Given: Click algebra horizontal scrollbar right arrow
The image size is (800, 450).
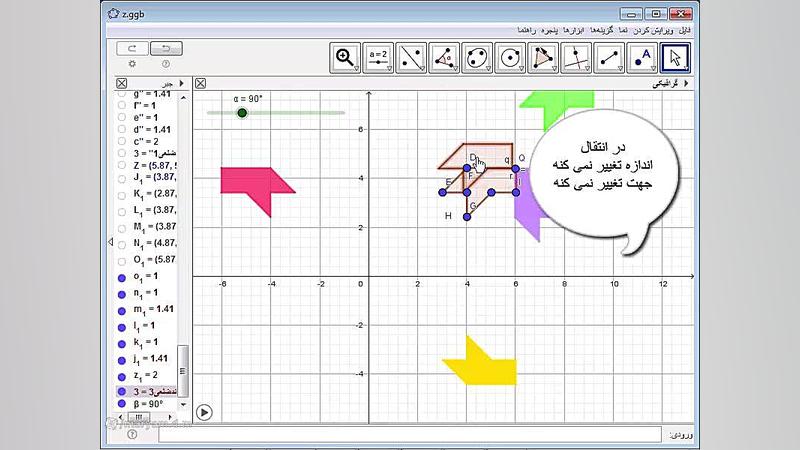Looking at the screenshot, I should tap(170, 417).
